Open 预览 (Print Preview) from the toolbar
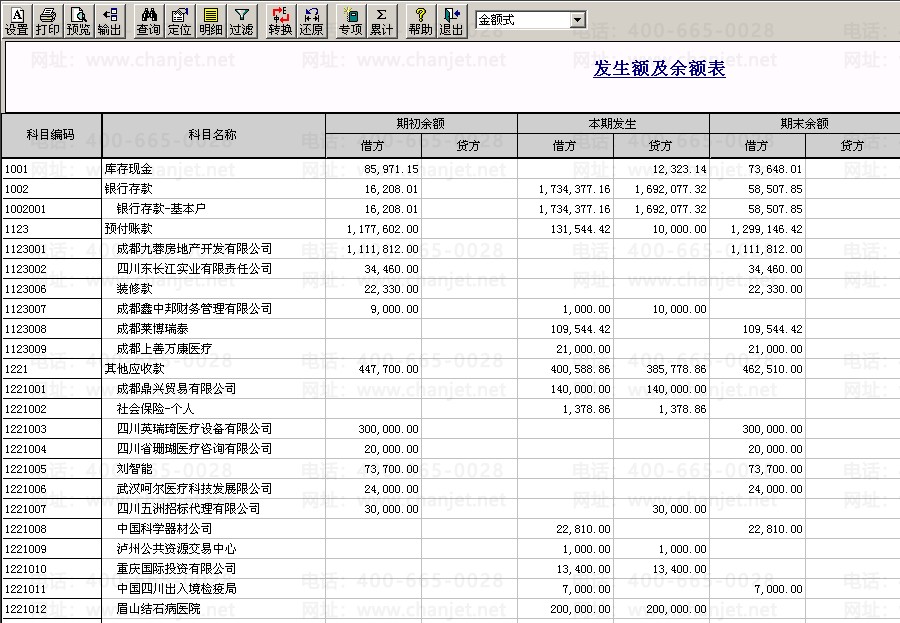Screen dimensions: 900x623 78,20
